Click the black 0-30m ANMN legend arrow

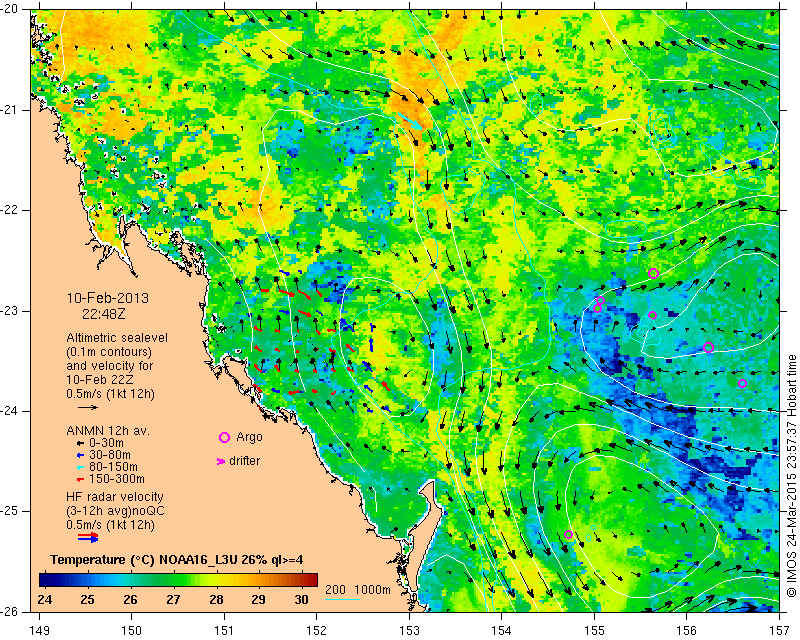coord(79,443)
